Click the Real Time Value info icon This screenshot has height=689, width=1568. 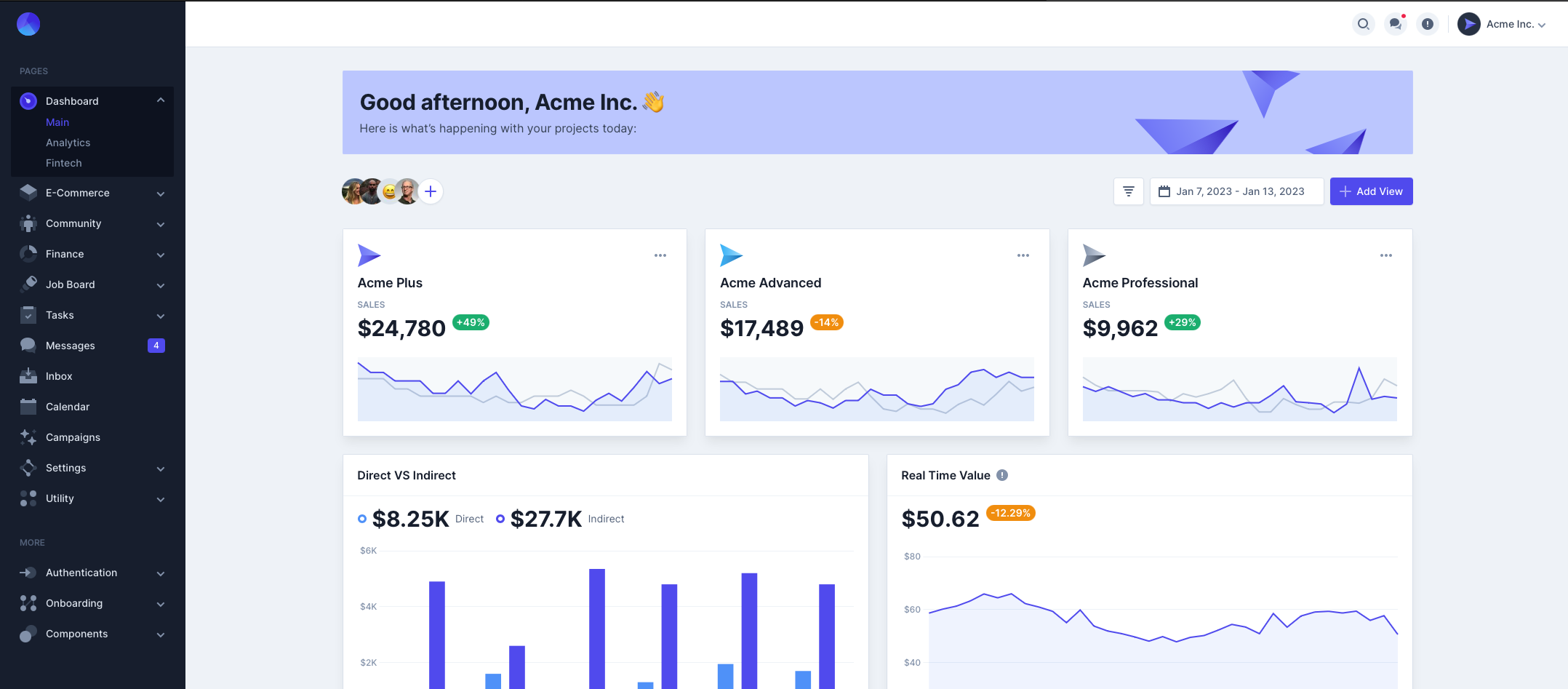pos(1001,475)
